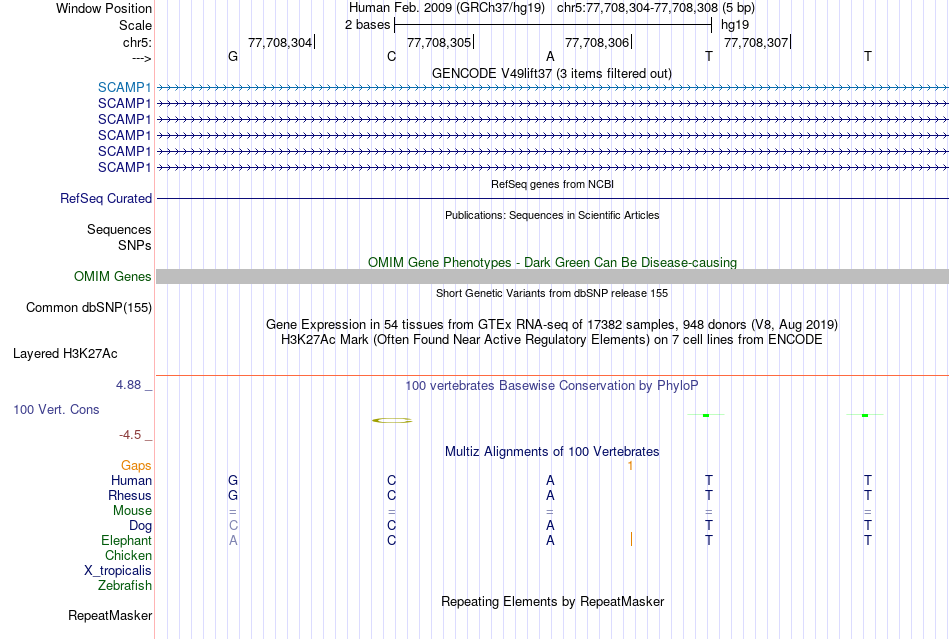This screenshot has height=639, width=950.
Task: Click the Common dbSNP(155) label
Action: [88, 308]
